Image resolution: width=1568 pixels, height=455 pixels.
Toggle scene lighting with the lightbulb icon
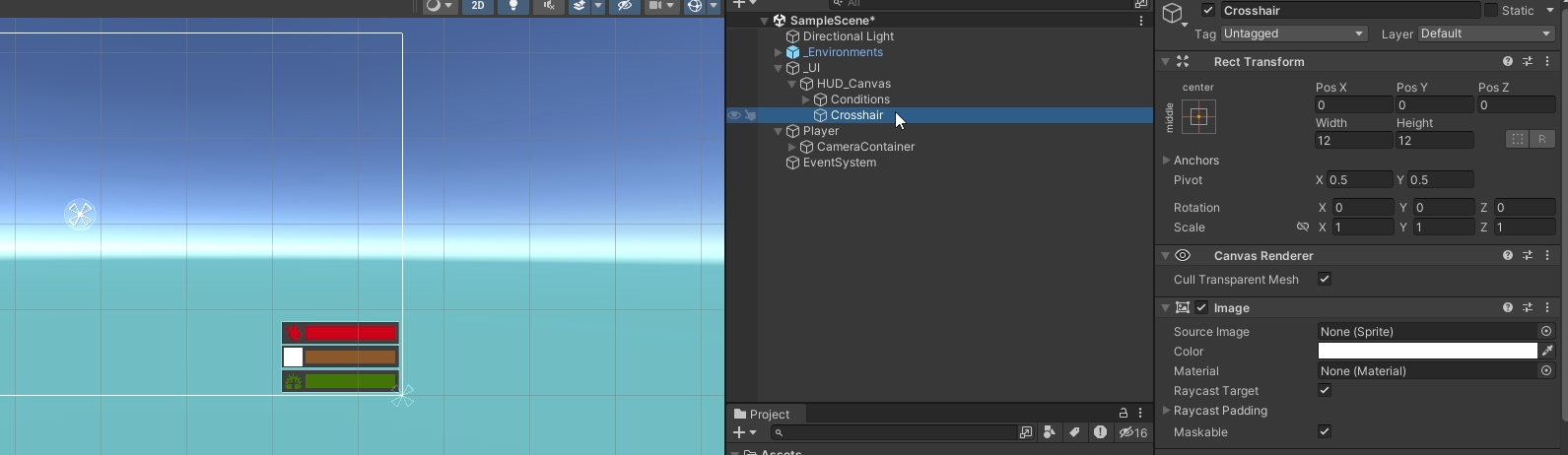point(512,6)
